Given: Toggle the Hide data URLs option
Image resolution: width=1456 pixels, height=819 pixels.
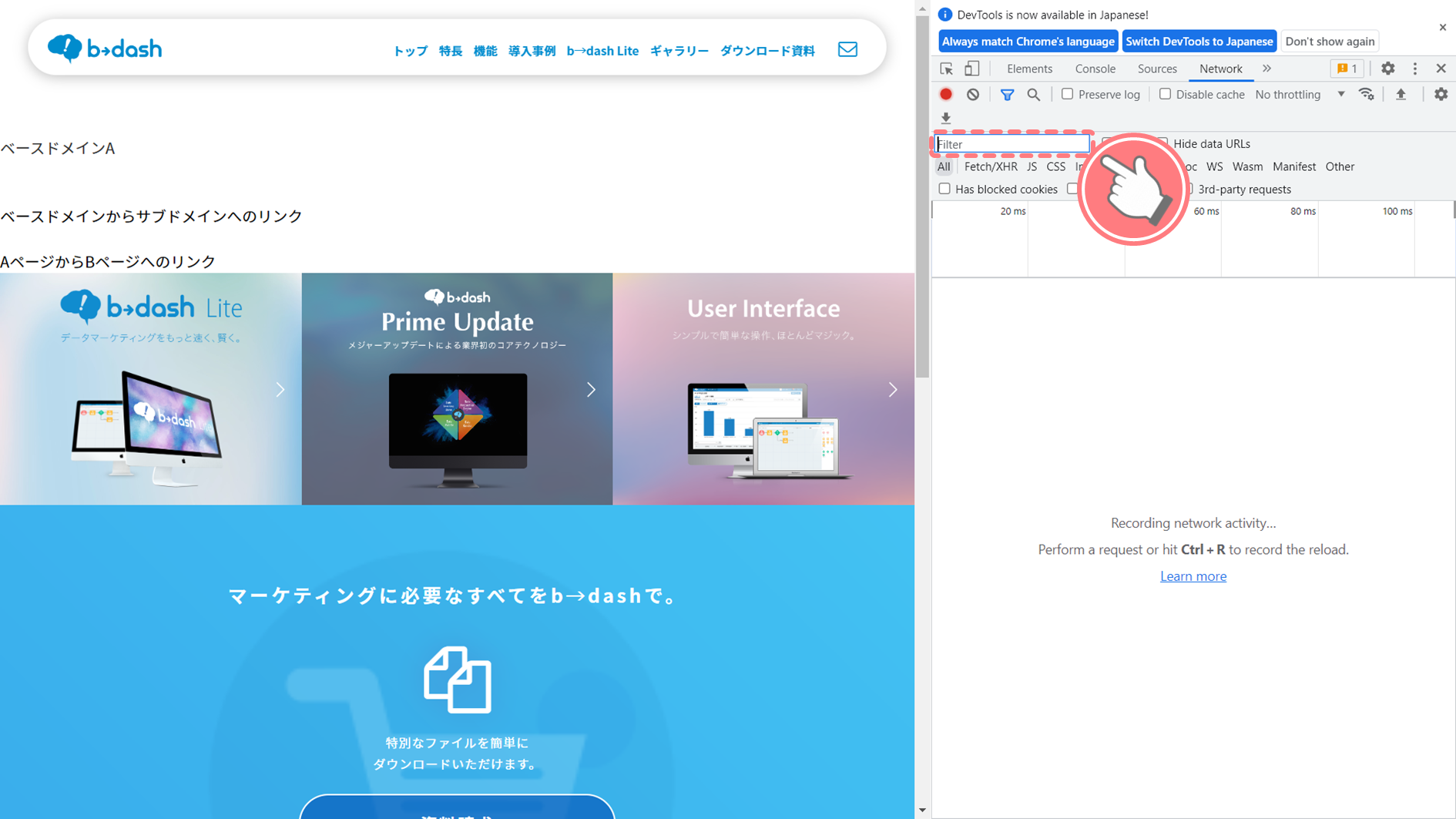Looking at the screenshot, I should click(1211, 144).
